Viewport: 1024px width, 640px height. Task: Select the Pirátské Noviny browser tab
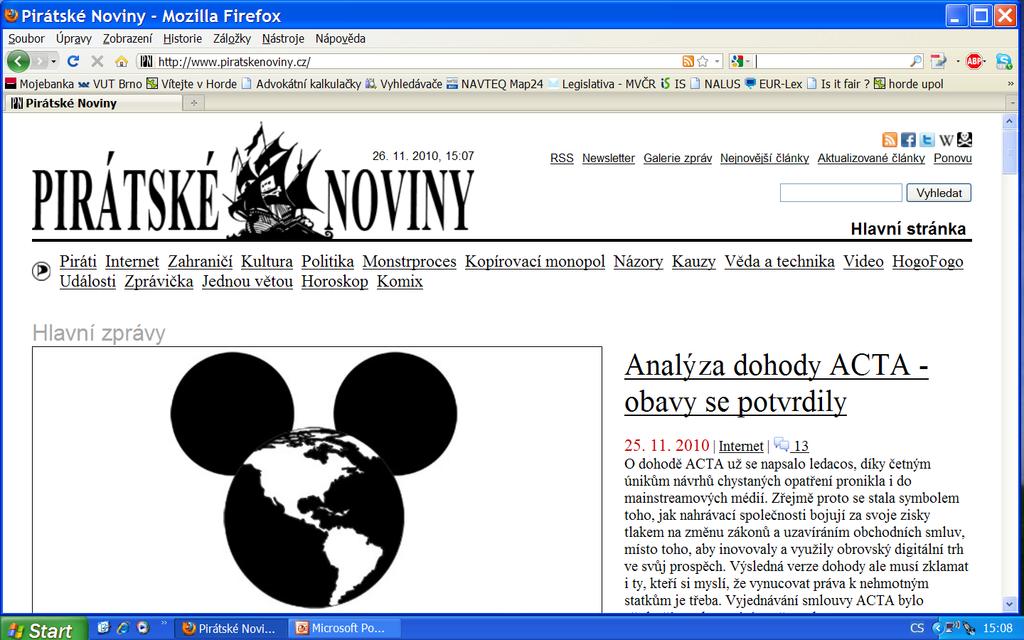93,103
